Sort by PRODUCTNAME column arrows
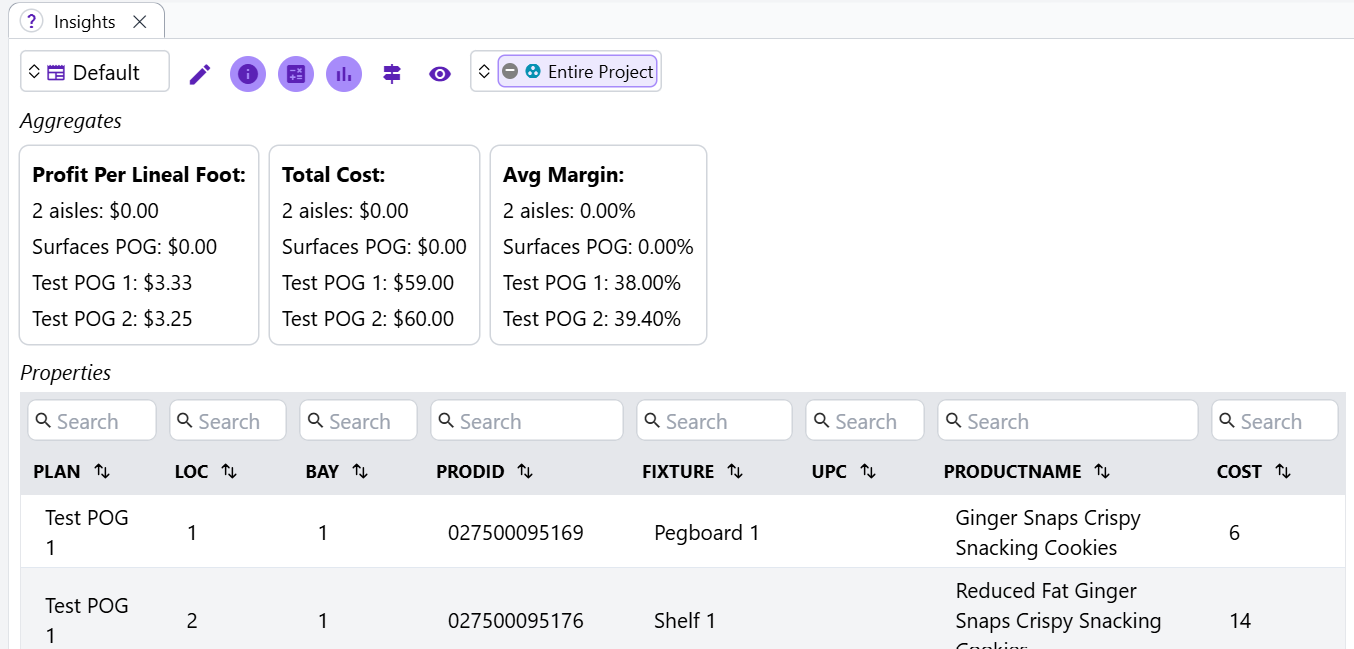The width and height of the screenshot is (1354, 649). tap(1102, 471)
